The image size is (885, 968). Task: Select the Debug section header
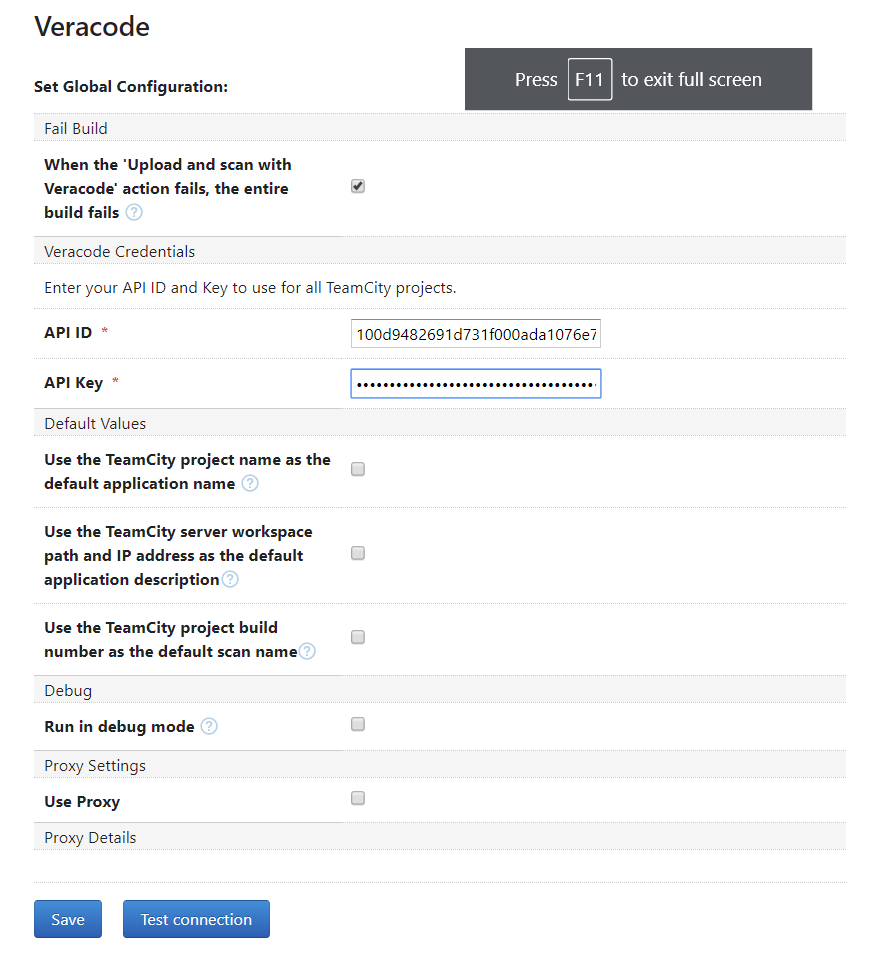pyautogui.click(x=67, y=690)
